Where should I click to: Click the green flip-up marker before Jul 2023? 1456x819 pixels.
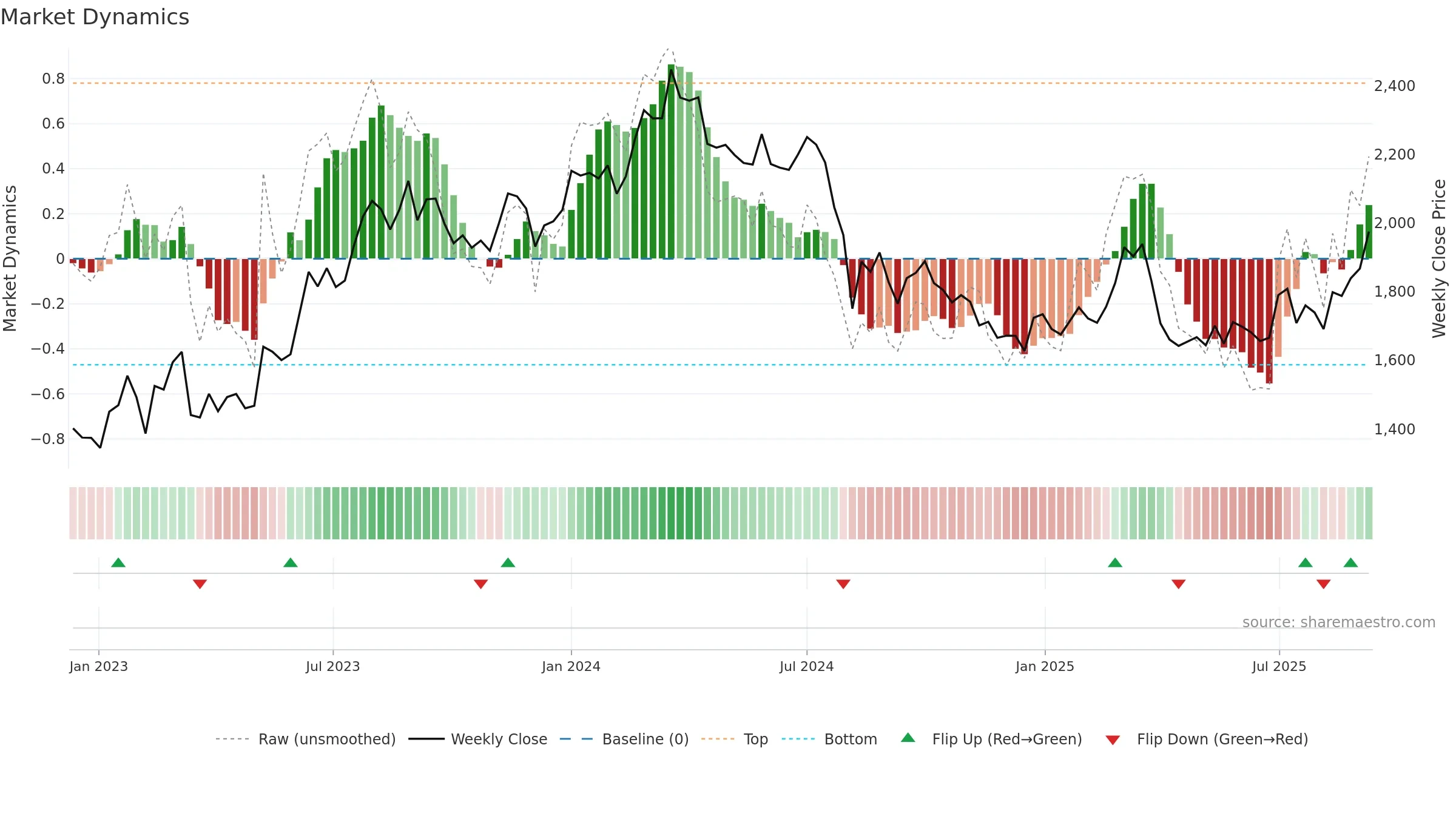click(291, 562)
